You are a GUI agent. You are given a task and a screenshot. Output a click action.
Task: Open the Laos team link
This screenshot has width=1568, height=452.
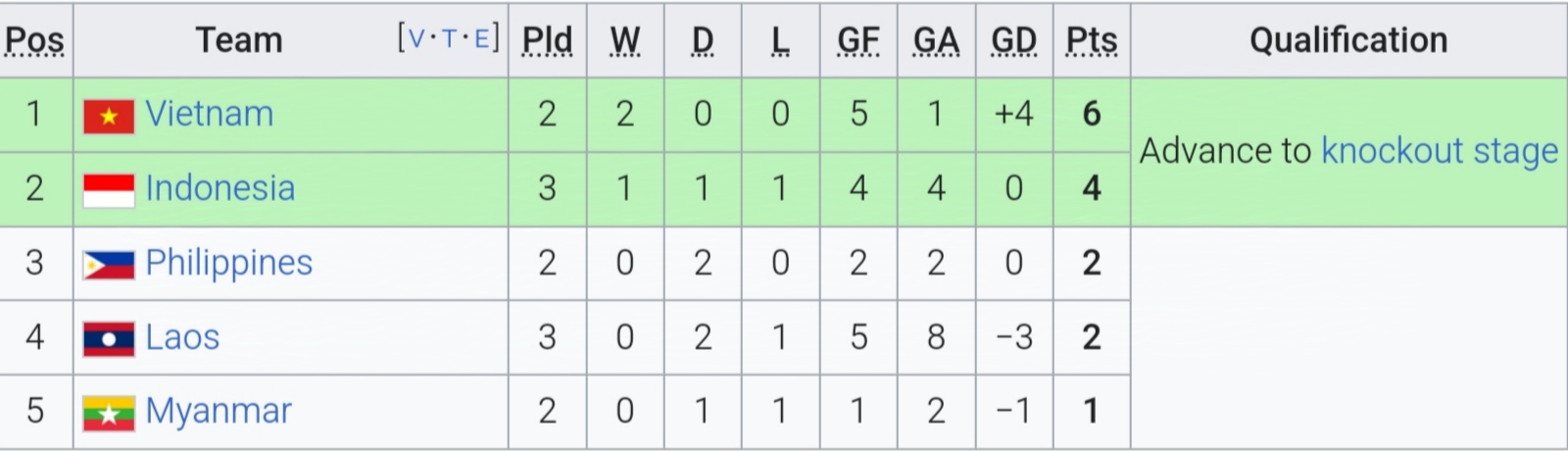182,337
